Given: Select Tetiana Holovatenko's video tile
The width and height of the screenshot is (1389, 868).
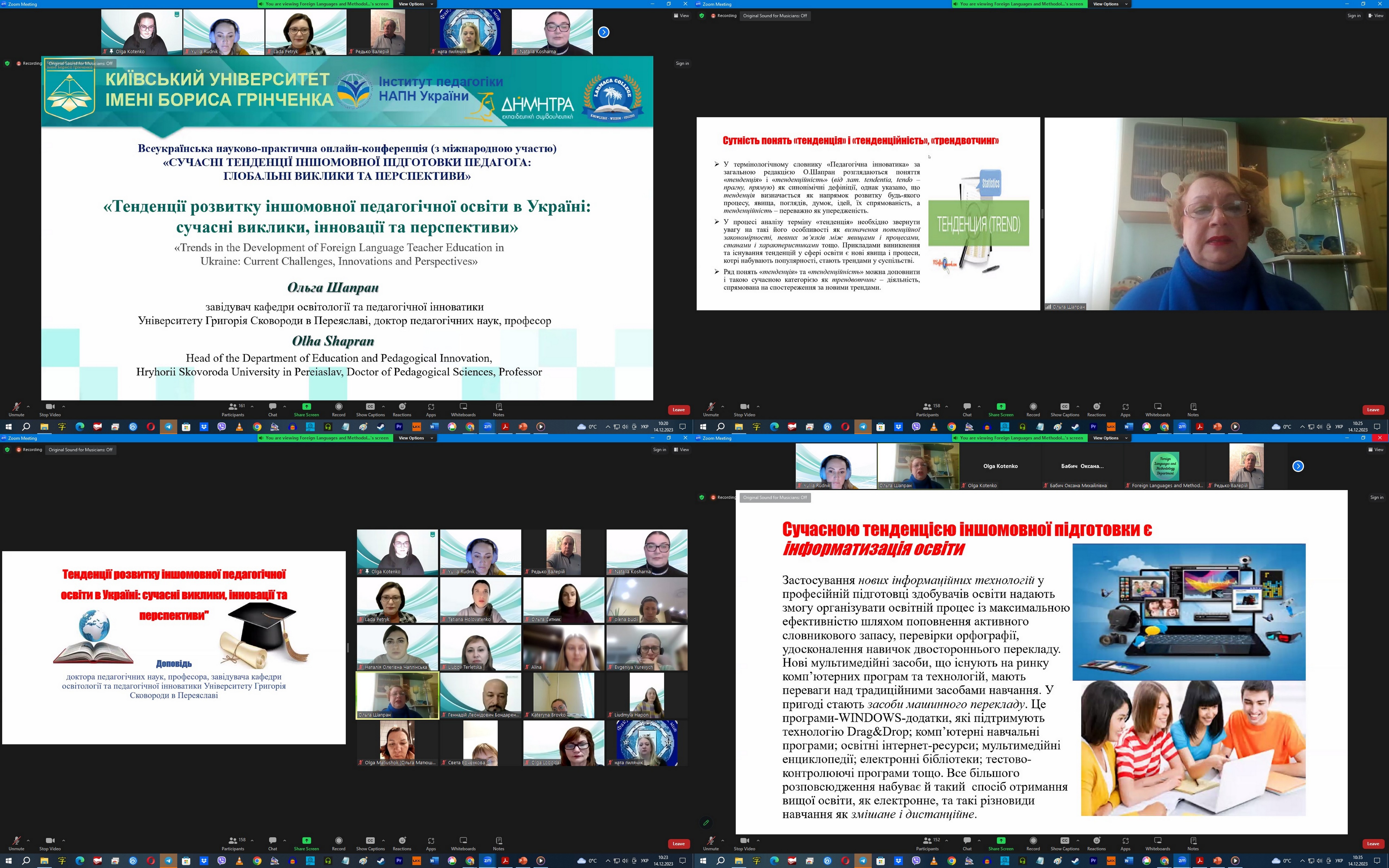Looking at the screenshot, I should click(480, 600).
